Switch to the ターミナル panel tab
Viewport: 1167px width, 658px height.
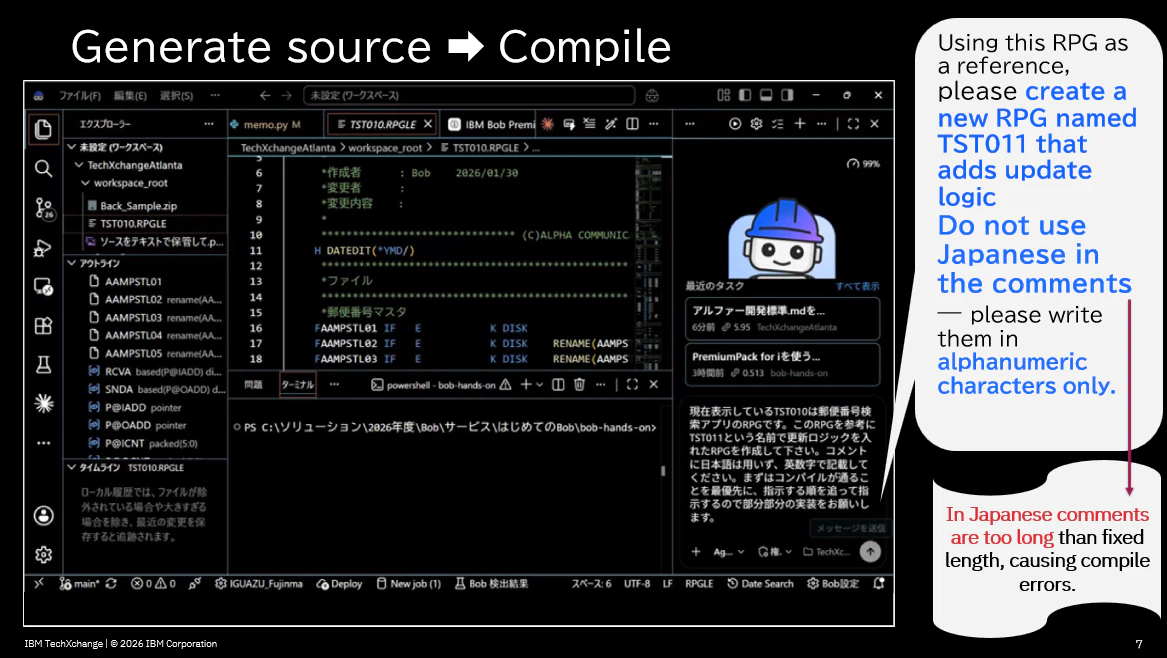298,384
